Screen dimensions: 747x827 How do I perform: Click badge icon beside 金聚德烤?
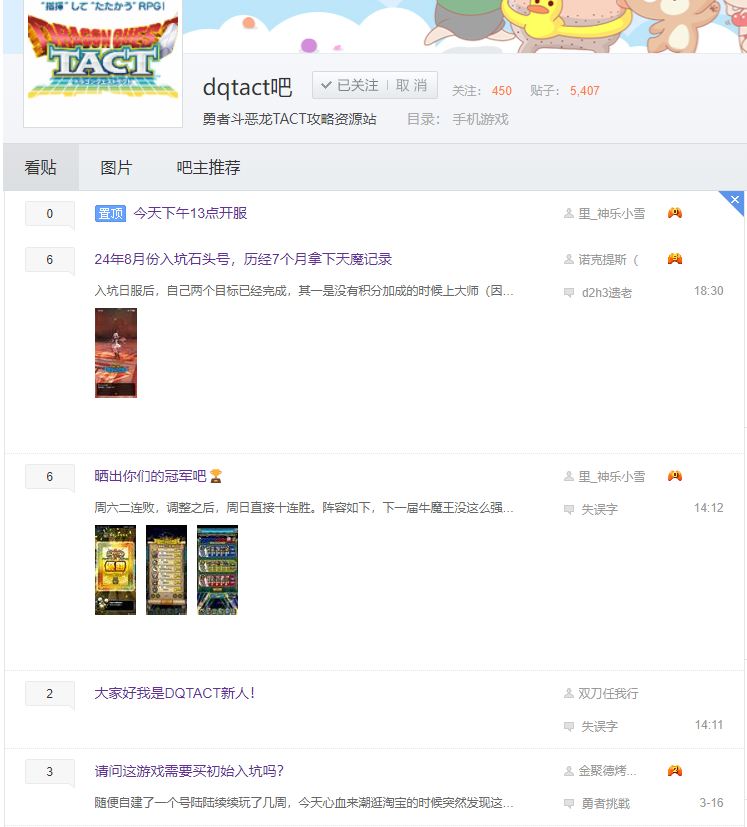point(675,771)
